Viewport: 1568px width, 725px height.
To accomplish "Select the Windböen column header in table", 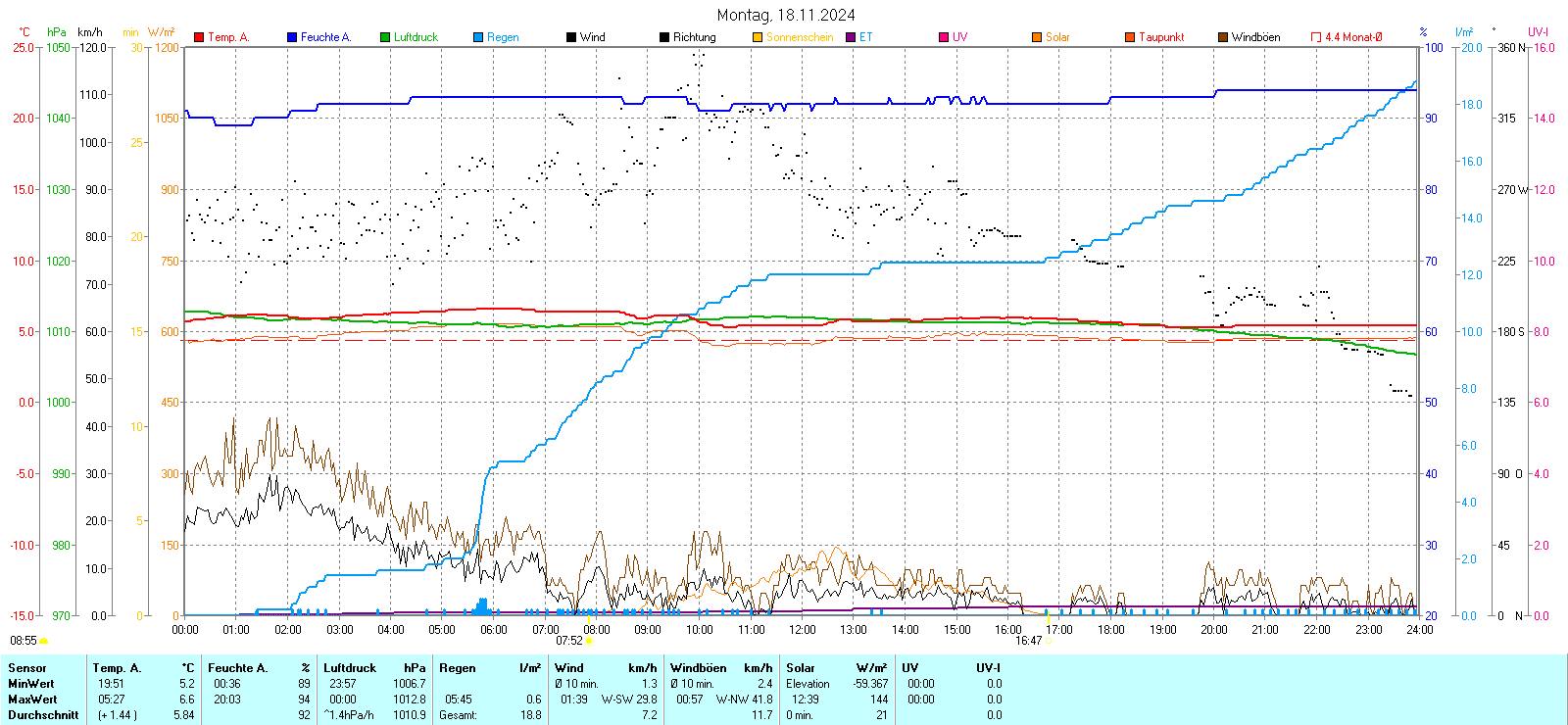I will click(x=699, y=668).
